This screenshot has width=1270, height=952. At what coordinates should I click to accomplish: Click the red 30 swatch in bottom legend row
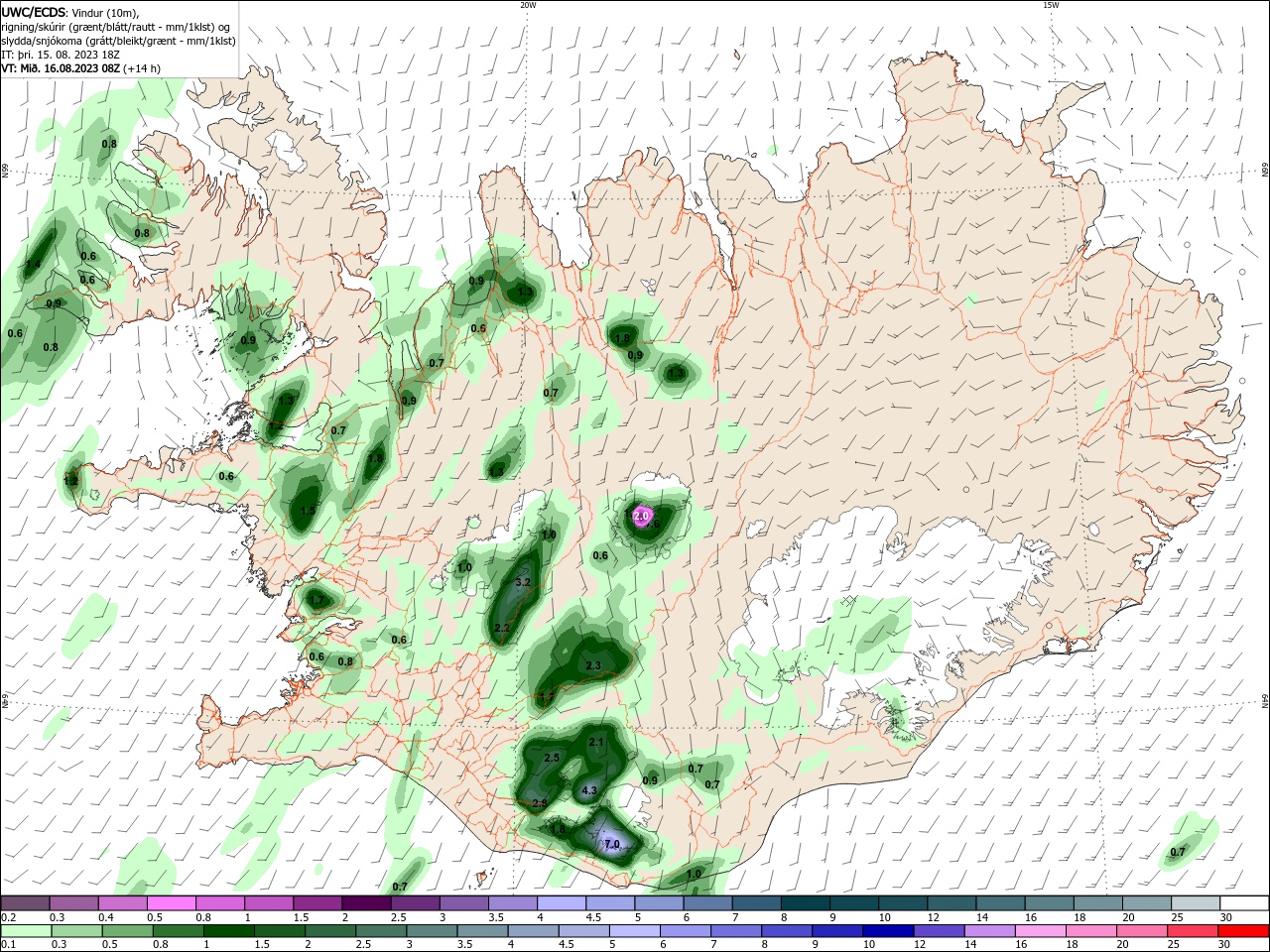1245,931
